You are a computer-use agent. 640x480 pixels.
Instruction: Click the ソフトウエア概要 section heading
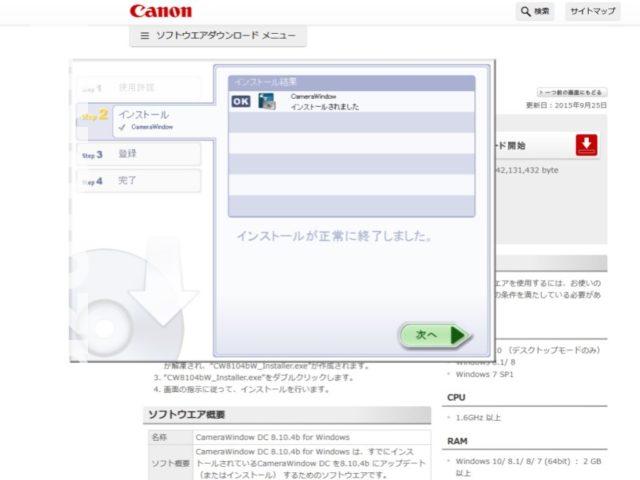pyautogui.click(x=187, y=414)
